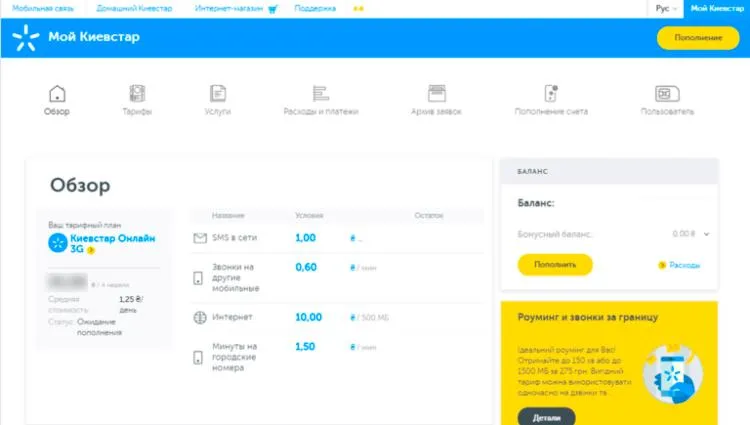
Task: Open the Пополнение счета phone icon
Action: (x=551, y=93)
